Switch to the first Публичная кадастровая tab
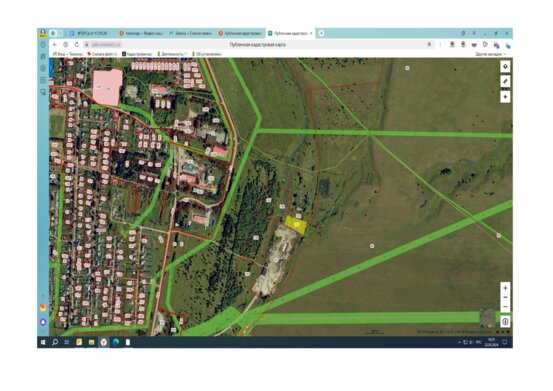The height and width of the screenshot is (391, 553). point(240,33)
